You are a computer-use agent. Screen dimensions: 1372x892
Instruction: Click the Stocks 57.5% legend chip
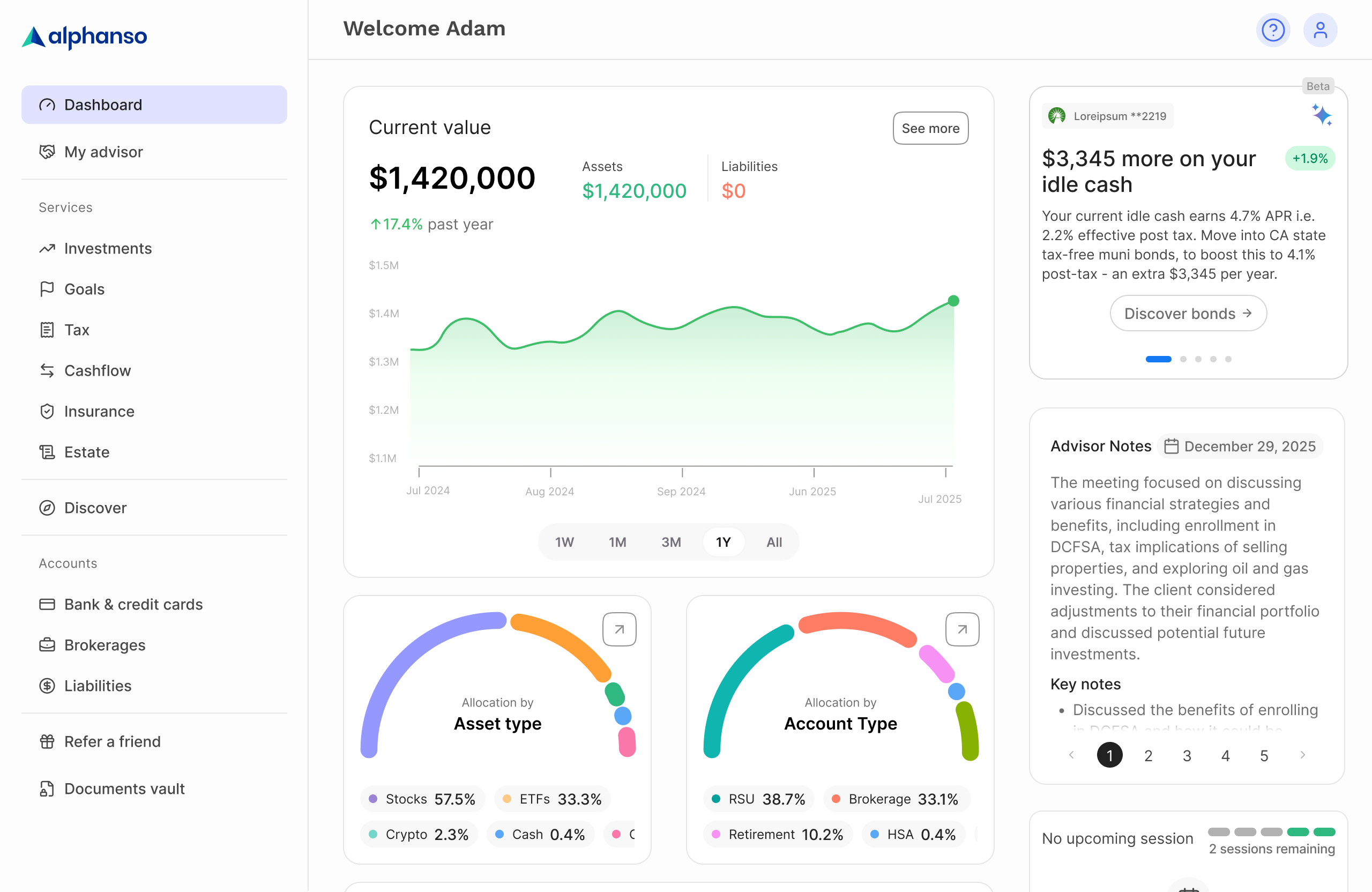coord(422,799)
